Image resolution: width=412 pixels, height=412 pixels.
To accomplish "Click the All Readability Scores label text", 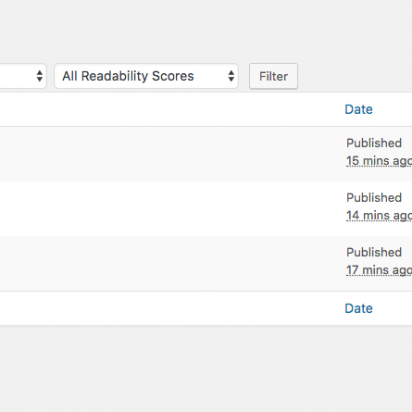I will pyautogui.click(x=128, y=76).
